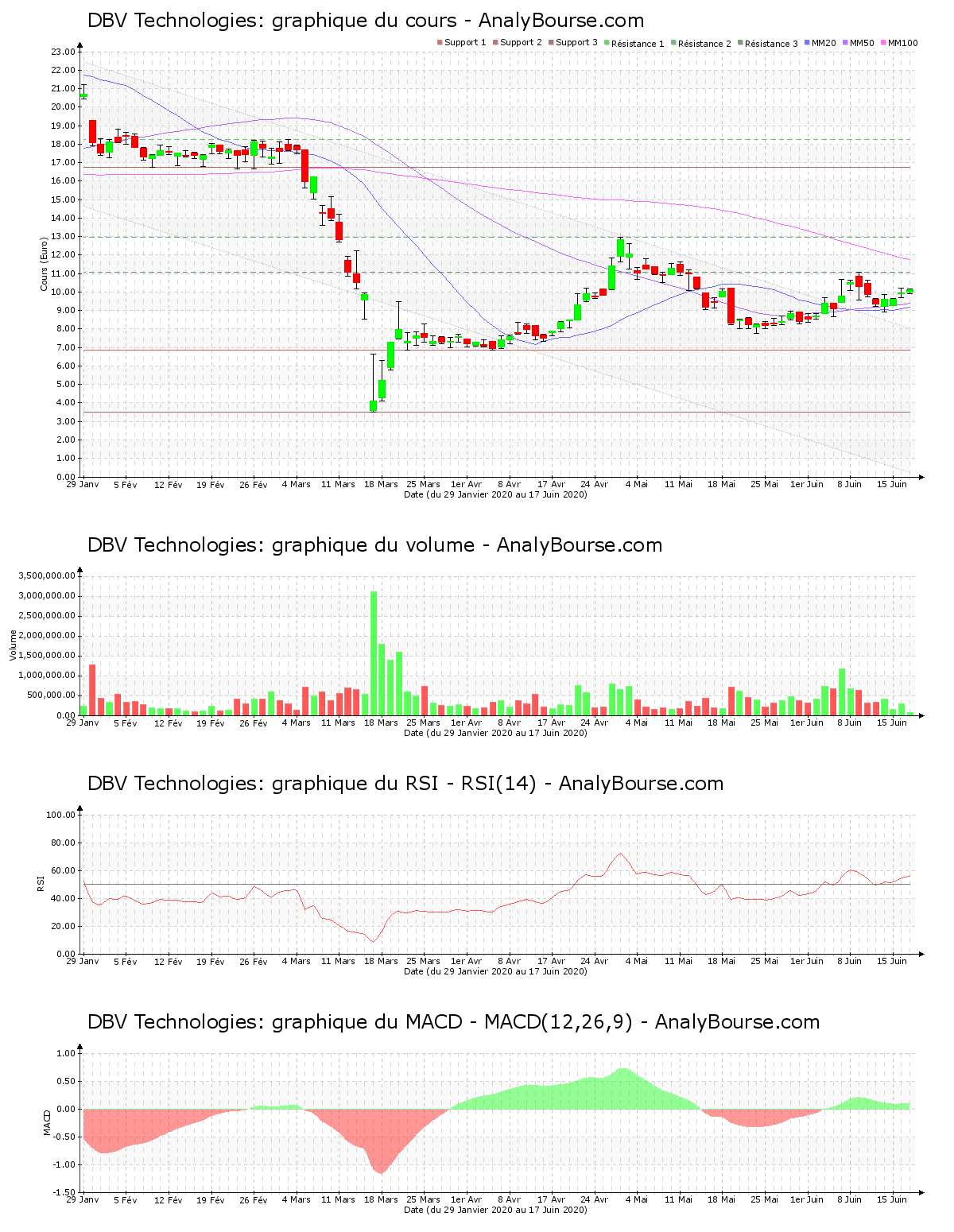This screenshot has height=1232, width=954.
Task: Click the 13.00 tick on the price axis
Action: coord(63,237)
